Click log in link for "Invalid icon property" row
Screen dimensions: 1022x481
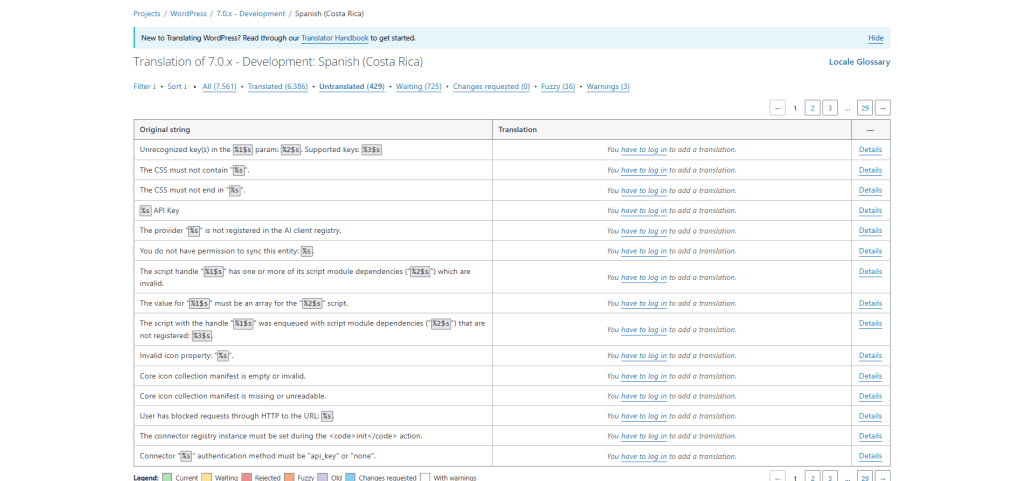pyautogui.click(x=644, y=356)
